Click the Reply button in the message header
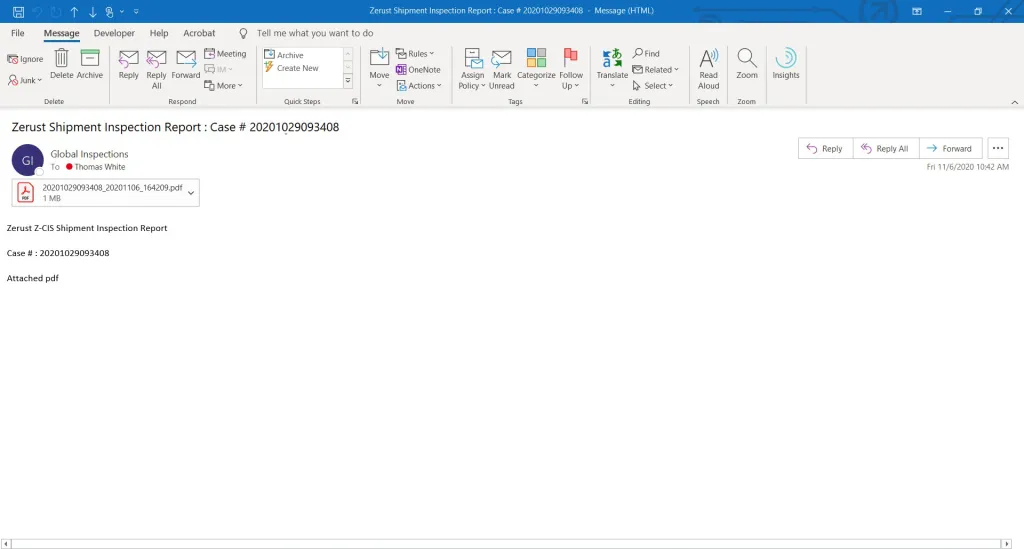 (825, 148)
